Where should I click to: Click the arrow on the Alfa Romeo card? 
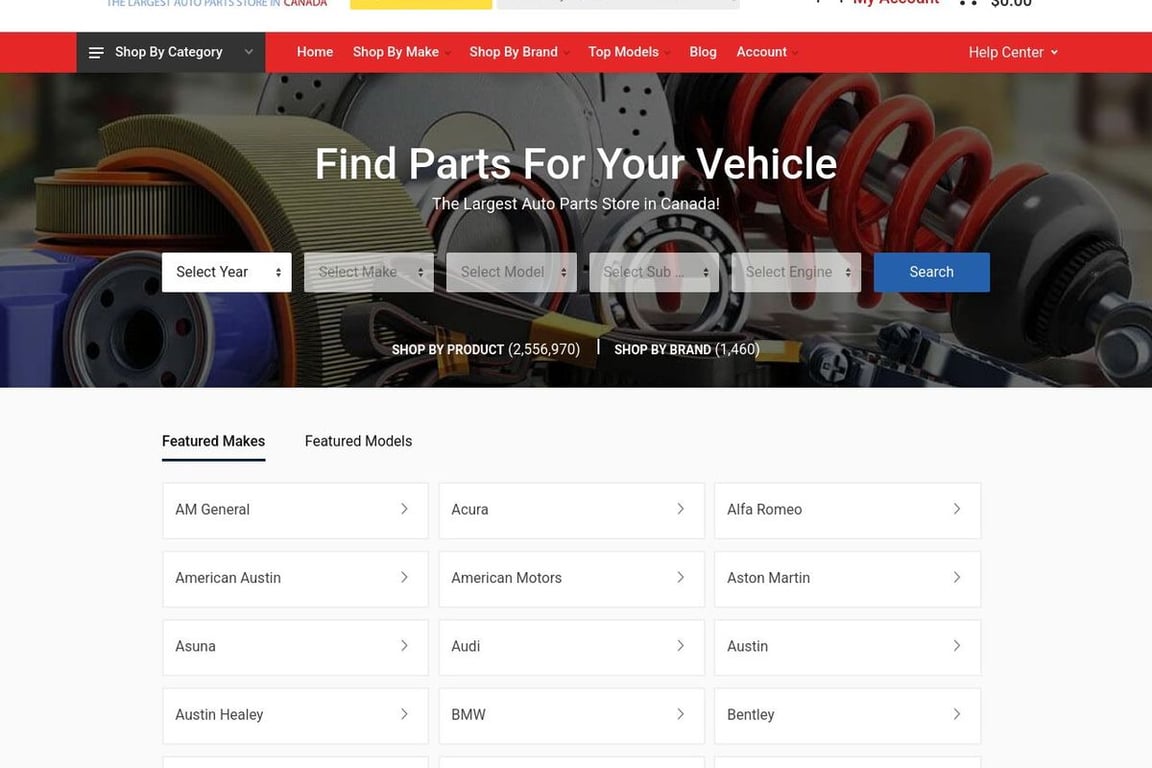(957, 509)
